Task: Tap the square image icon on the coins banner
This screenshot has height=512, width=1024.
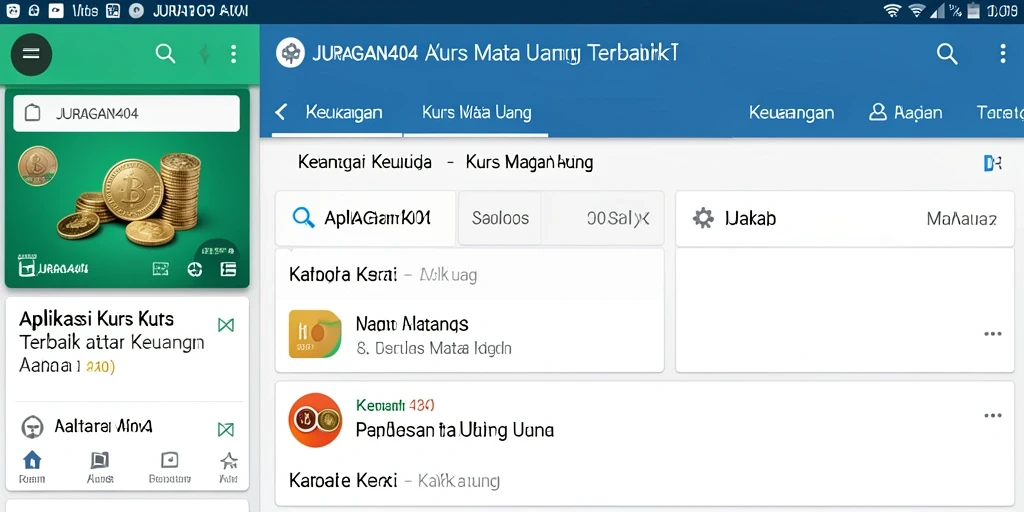Action: tap(161, 268)
